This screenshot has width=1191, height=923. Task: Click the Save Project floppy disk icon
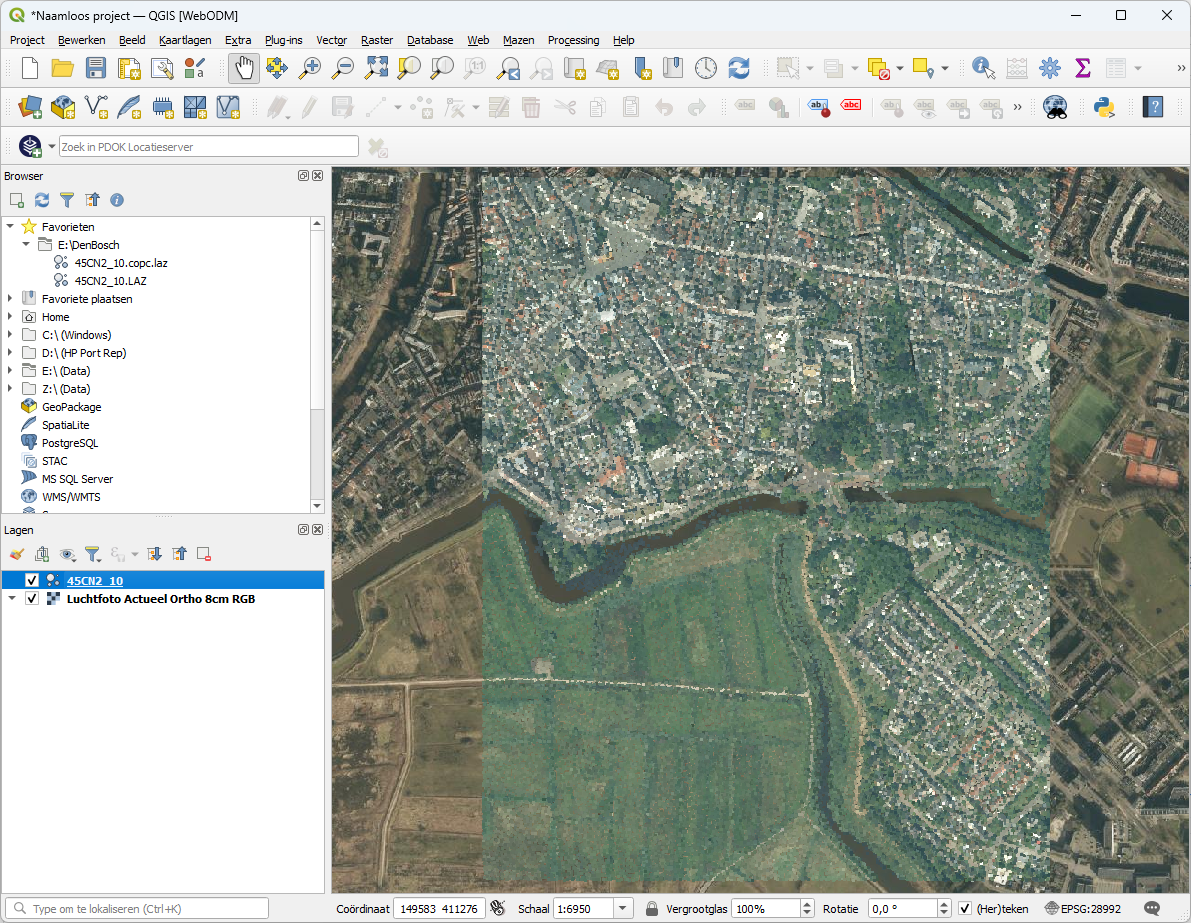point(95,68)
